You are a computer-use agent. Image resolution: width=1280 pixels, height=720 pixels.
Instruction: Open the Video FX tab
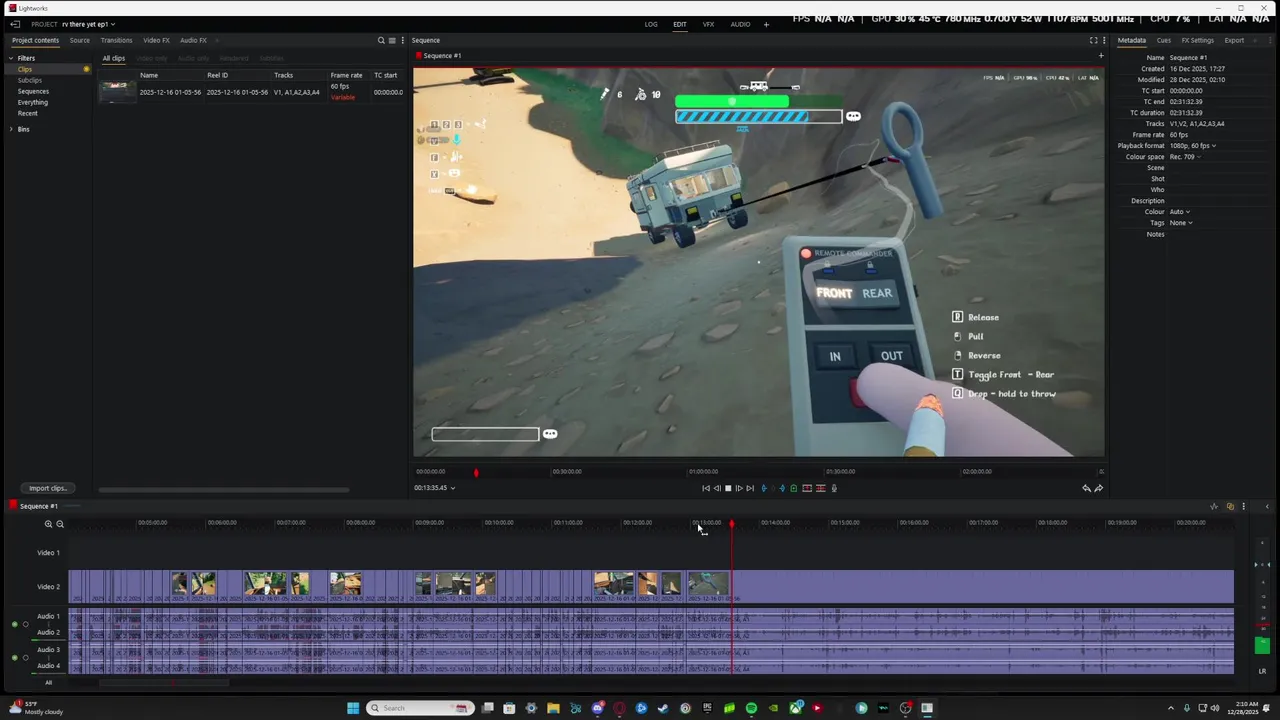[x=156, y=40]
